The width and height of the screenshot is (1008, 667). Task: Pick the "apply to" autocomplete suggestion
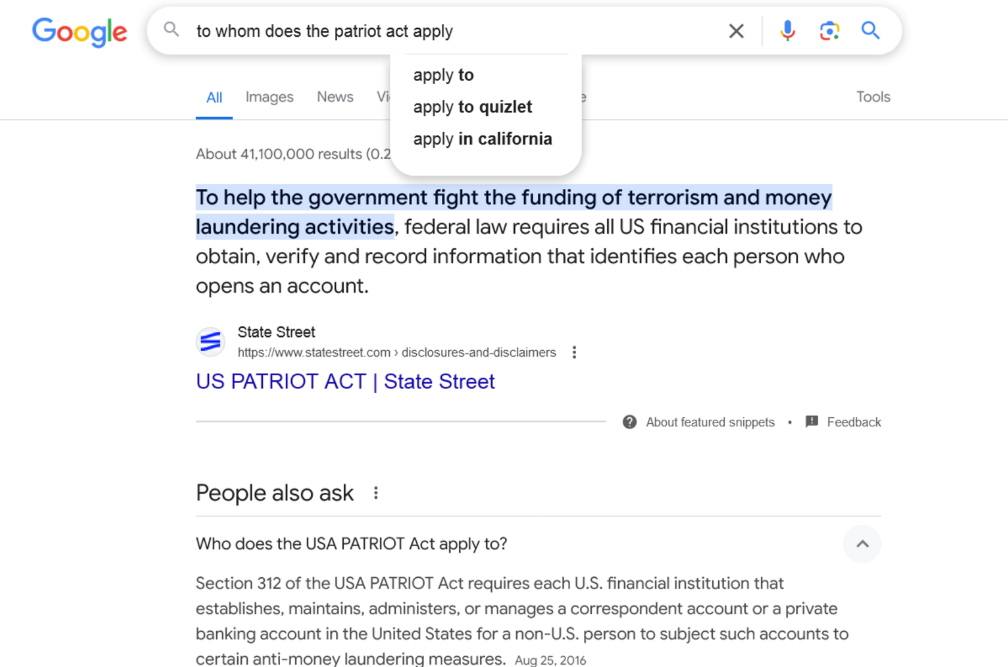coord(444,75)
